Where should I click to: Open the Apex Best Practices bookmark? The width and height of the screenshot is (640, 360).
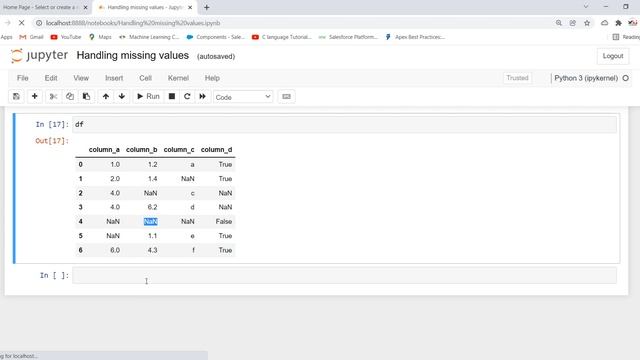click(x=415, y=37)
